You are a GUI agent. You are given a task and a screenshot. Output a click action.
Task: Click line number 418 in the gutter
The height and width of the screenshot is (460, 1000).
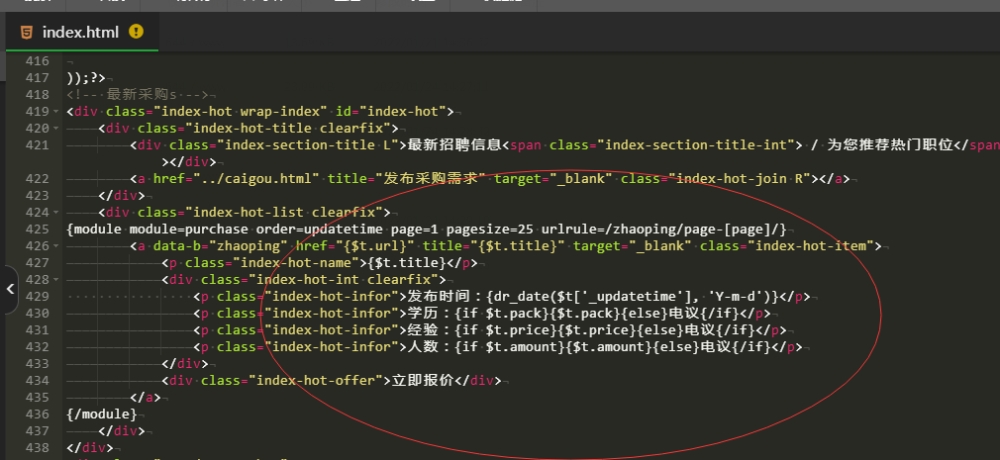coord(37,94)
